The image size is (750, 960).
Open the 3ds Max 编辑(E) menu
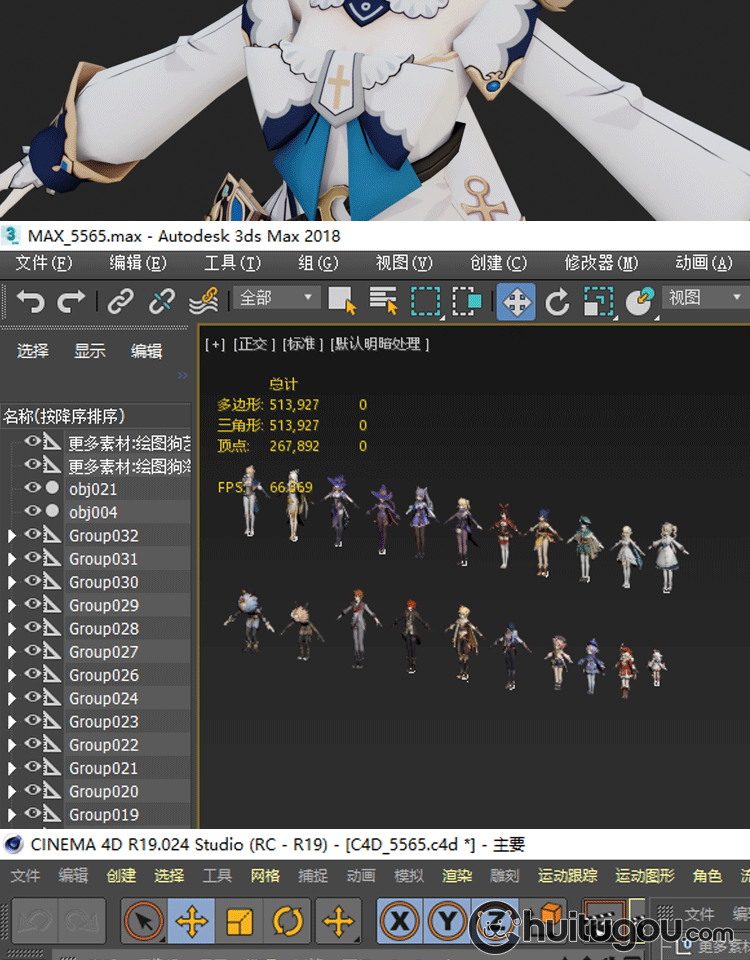pyautogui.click(x=138, y=263)
